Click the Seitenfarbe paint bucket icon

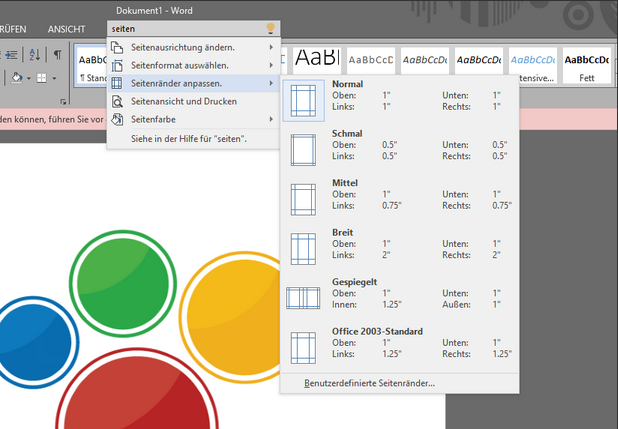117,119
